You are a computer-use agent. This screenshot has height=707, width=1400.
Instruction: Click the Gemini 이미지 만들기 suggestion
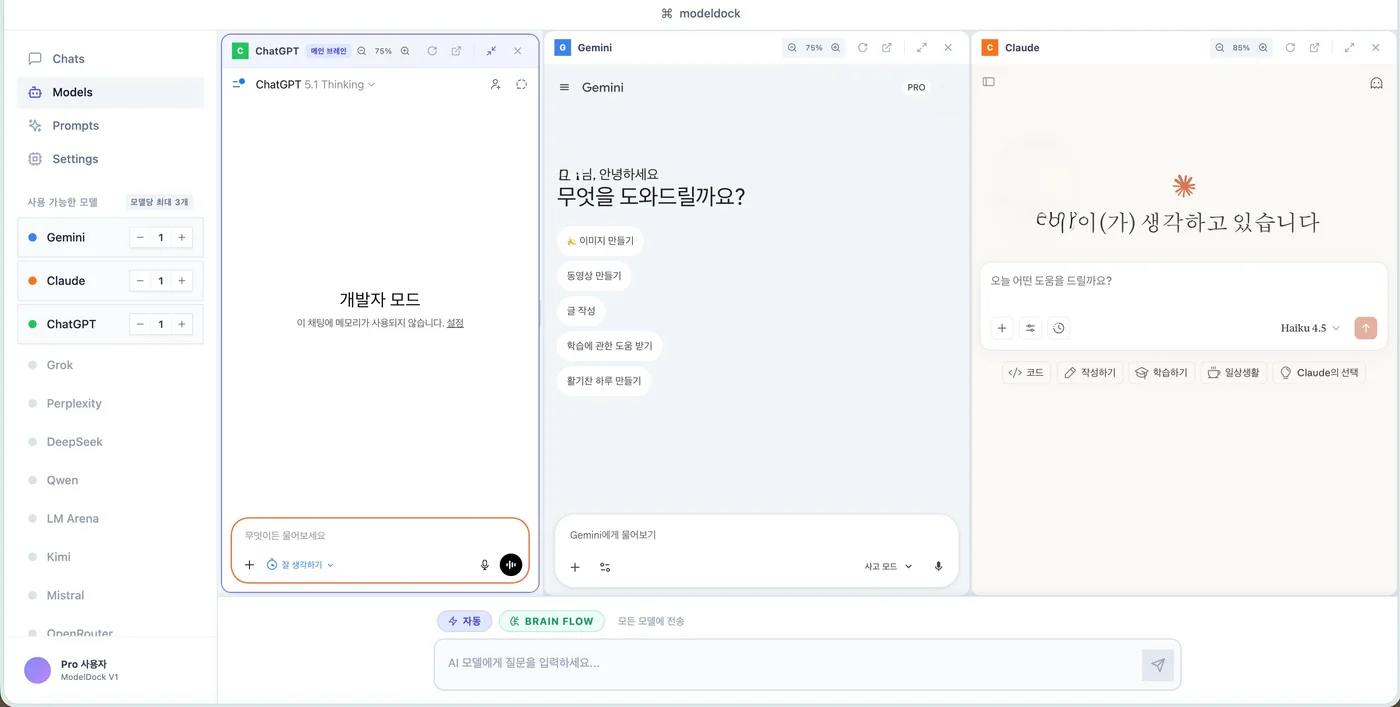coord(600,241)
